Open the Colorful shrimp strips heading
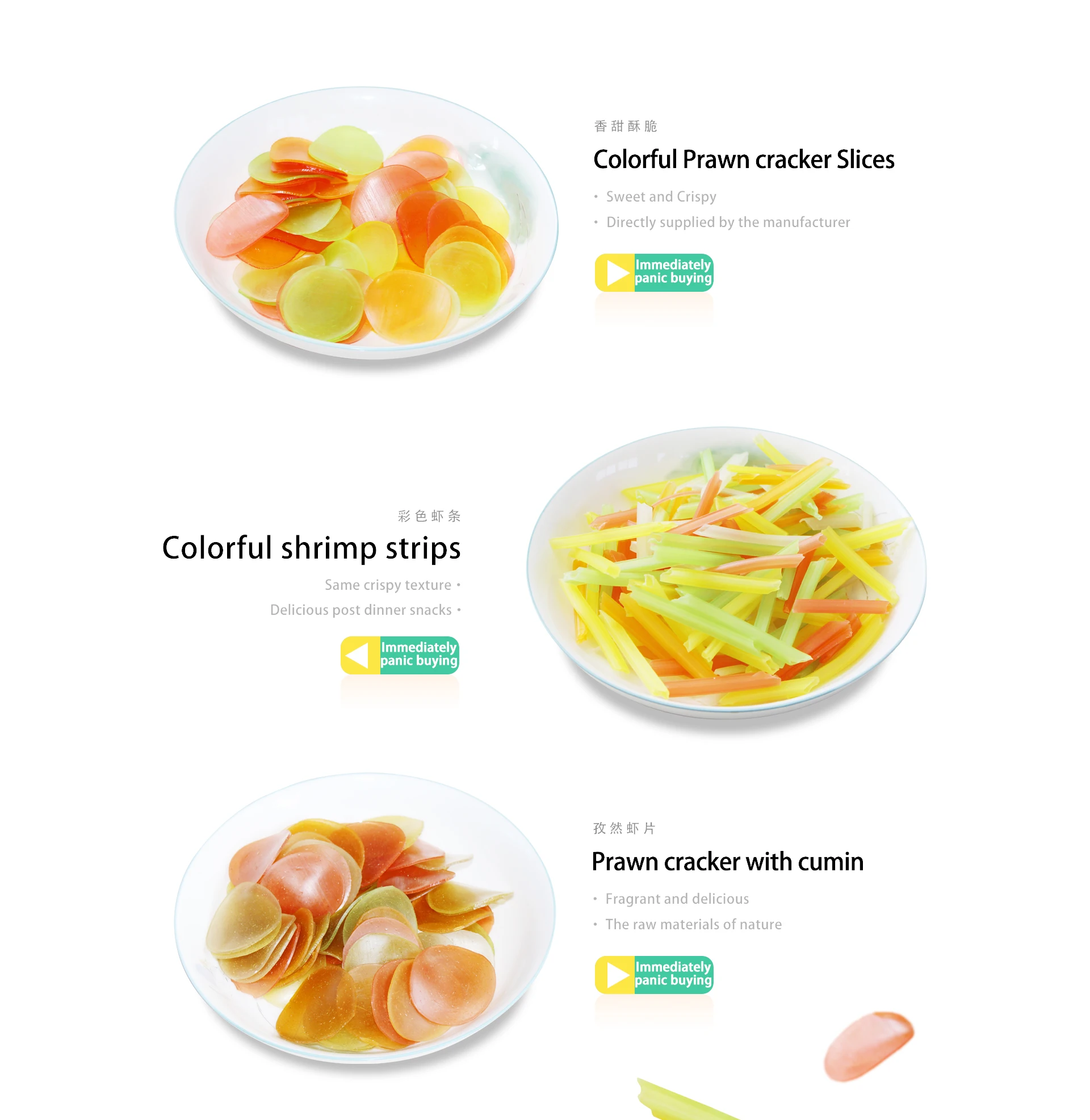The width and height of the screenshot is (1090, 1120). point(312,548)
